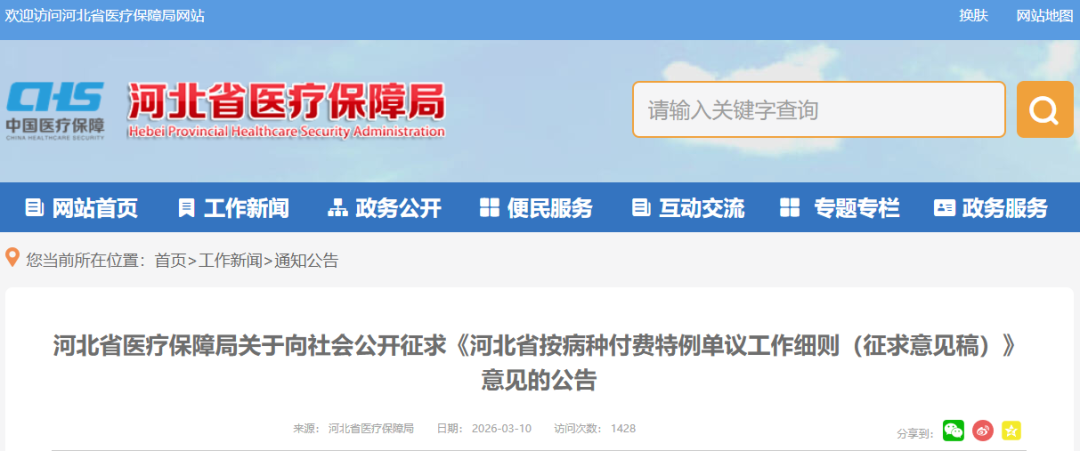Click the CHS China Healthcare Security logo
1080x451 pixels.
point(55,110)
